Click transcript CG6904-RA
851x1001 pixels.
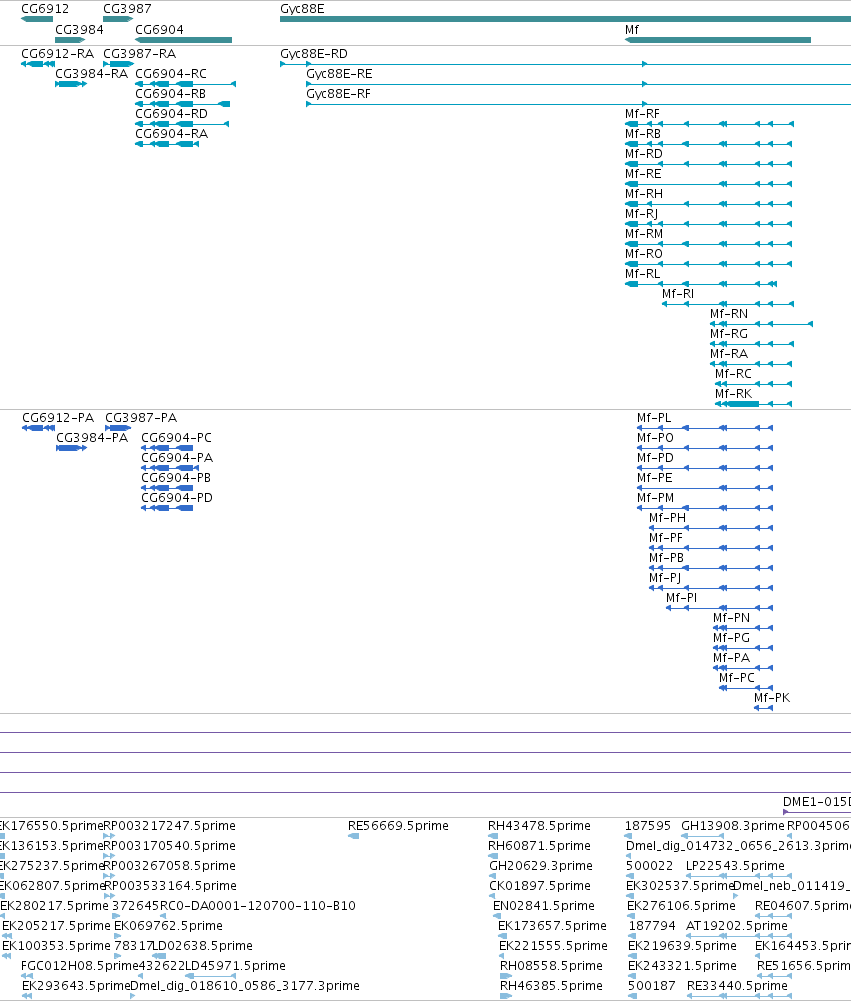[171, 133]
